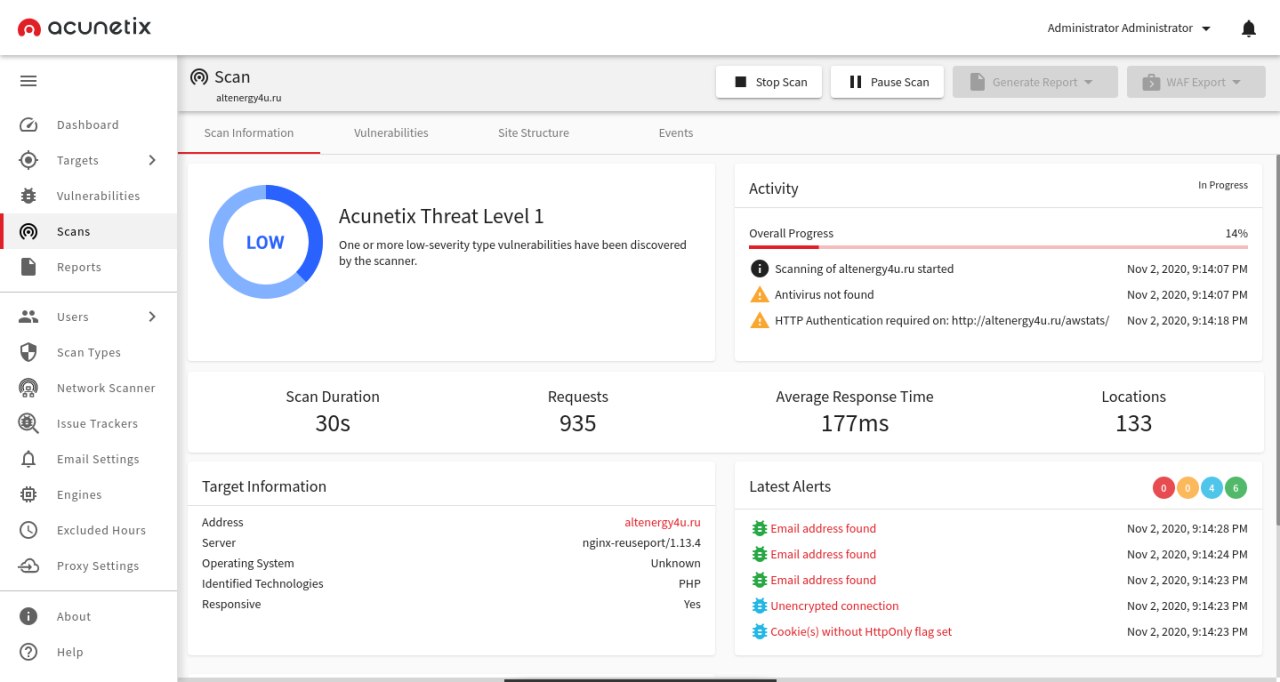Click the Engines chip icon
Image resolution: width=1280 pixels, height=682 pixels.
[28, 495]
